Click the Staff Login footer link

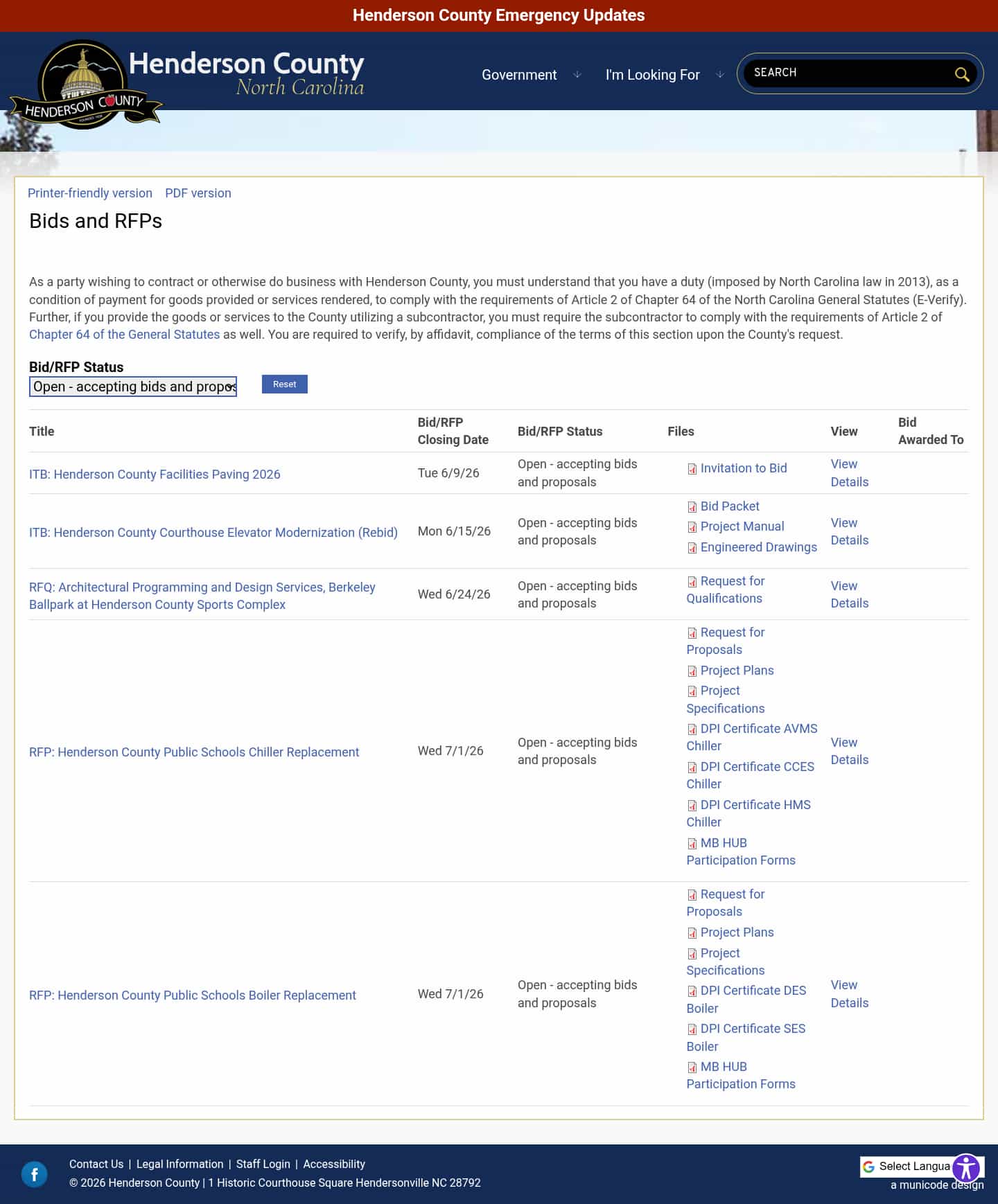pos(263,1165)
